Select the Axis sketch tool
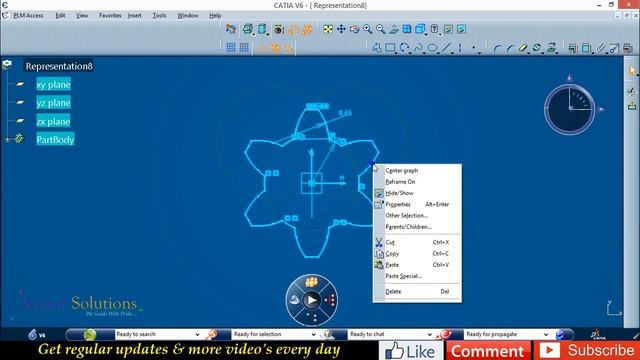The height and width of the screenshot is (360, 640). click(x=460, y=48)
